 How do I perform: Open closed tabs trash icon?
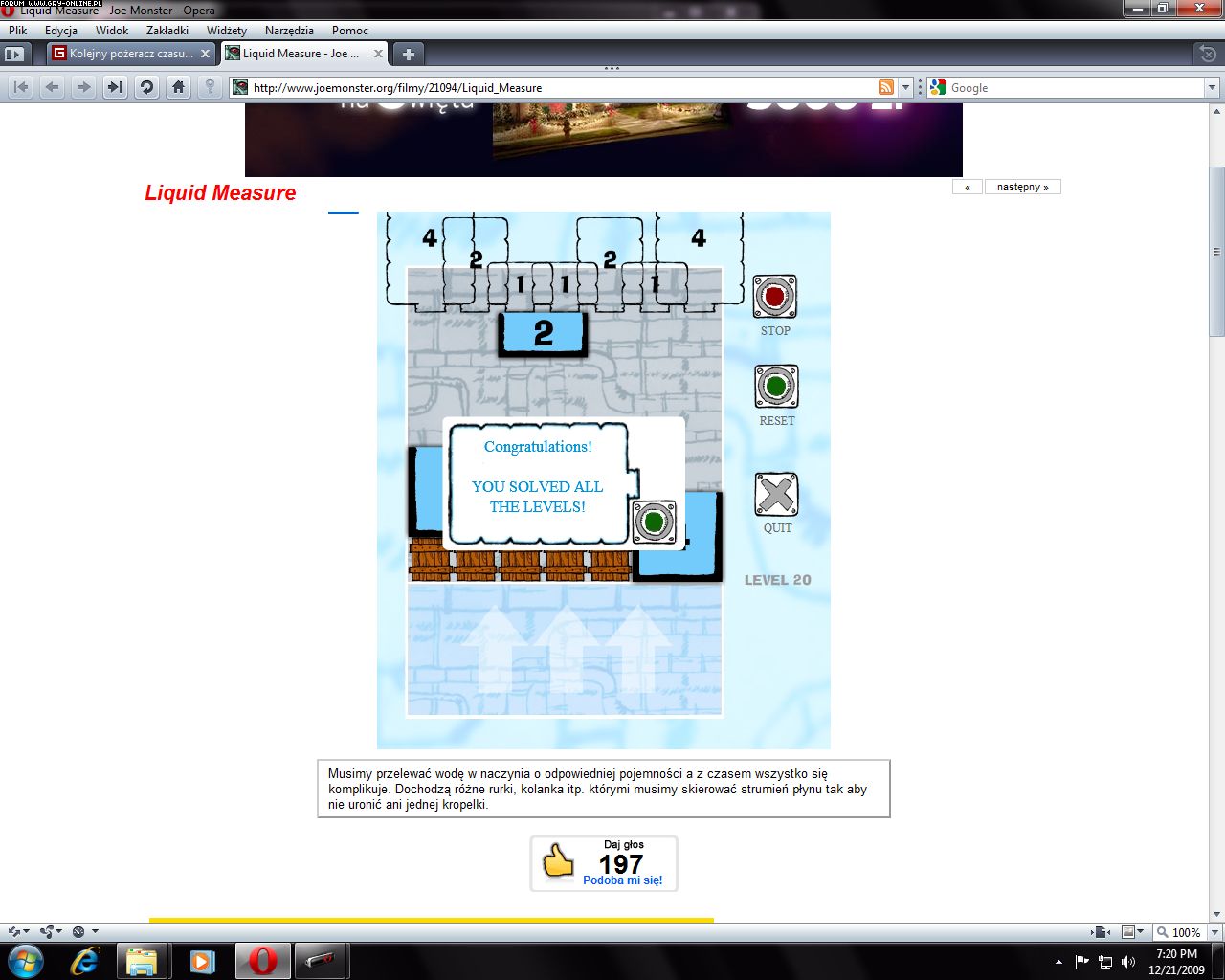[1208, 54]
